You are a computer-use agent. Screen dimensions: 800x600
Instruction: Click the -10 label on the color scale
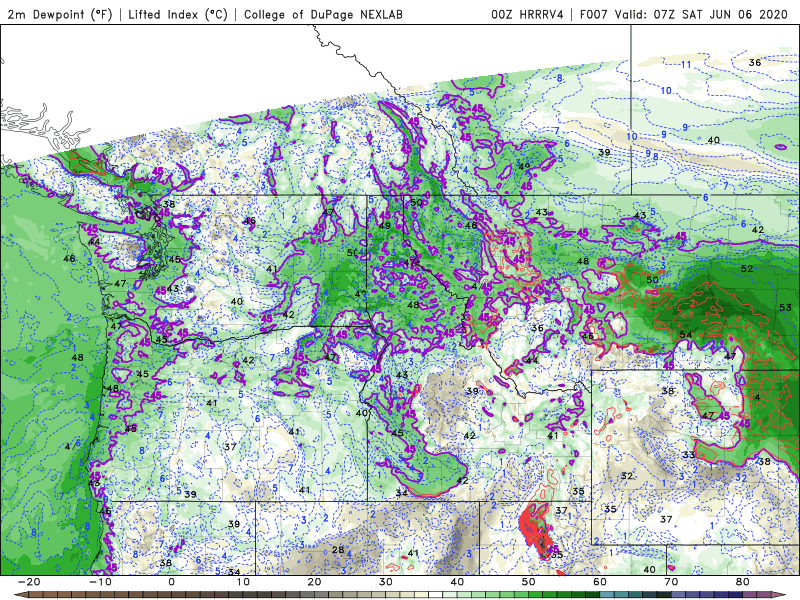tap(99, 582)
